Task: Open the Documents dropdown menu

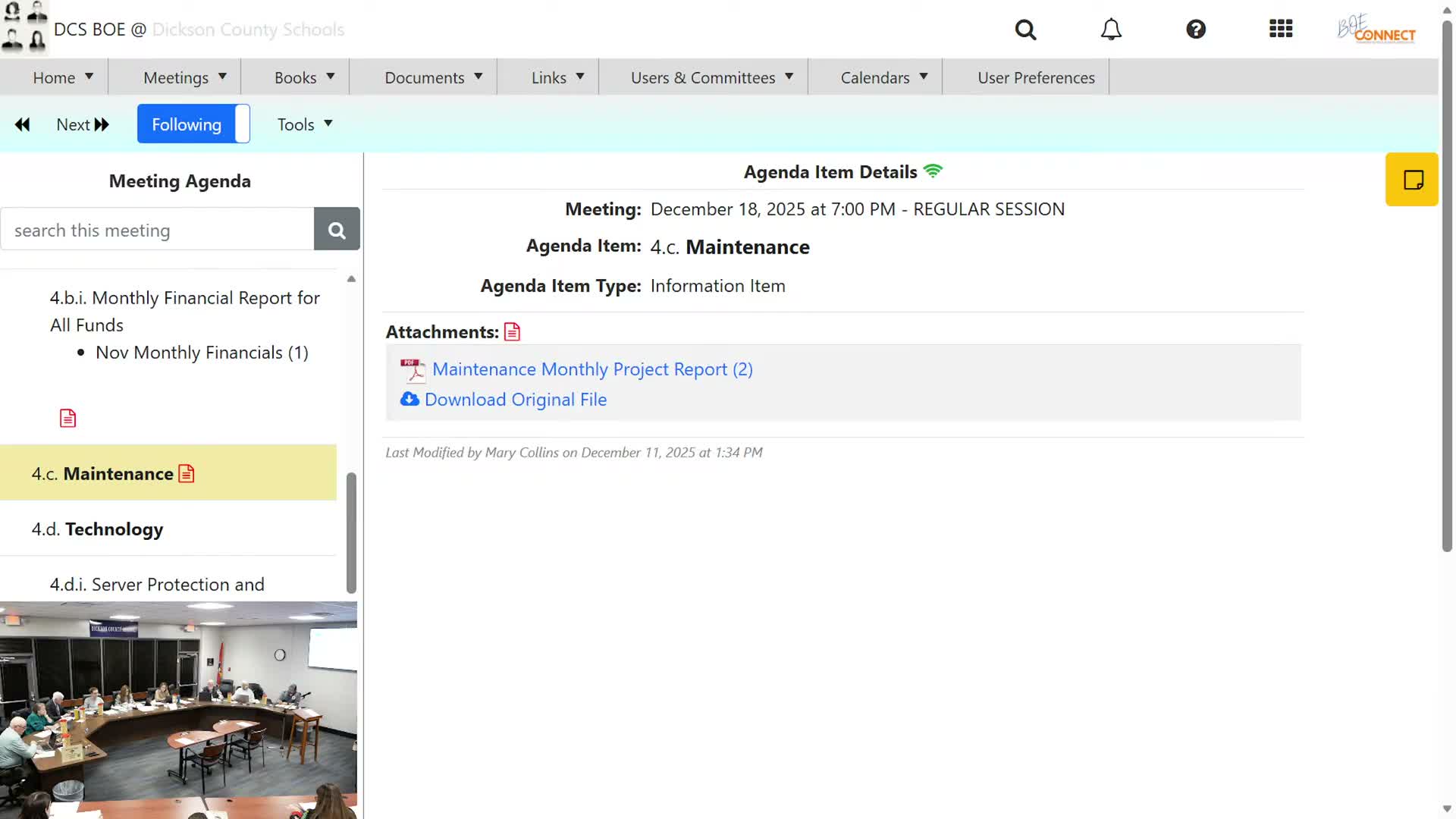Action: (x=433, y=77)
